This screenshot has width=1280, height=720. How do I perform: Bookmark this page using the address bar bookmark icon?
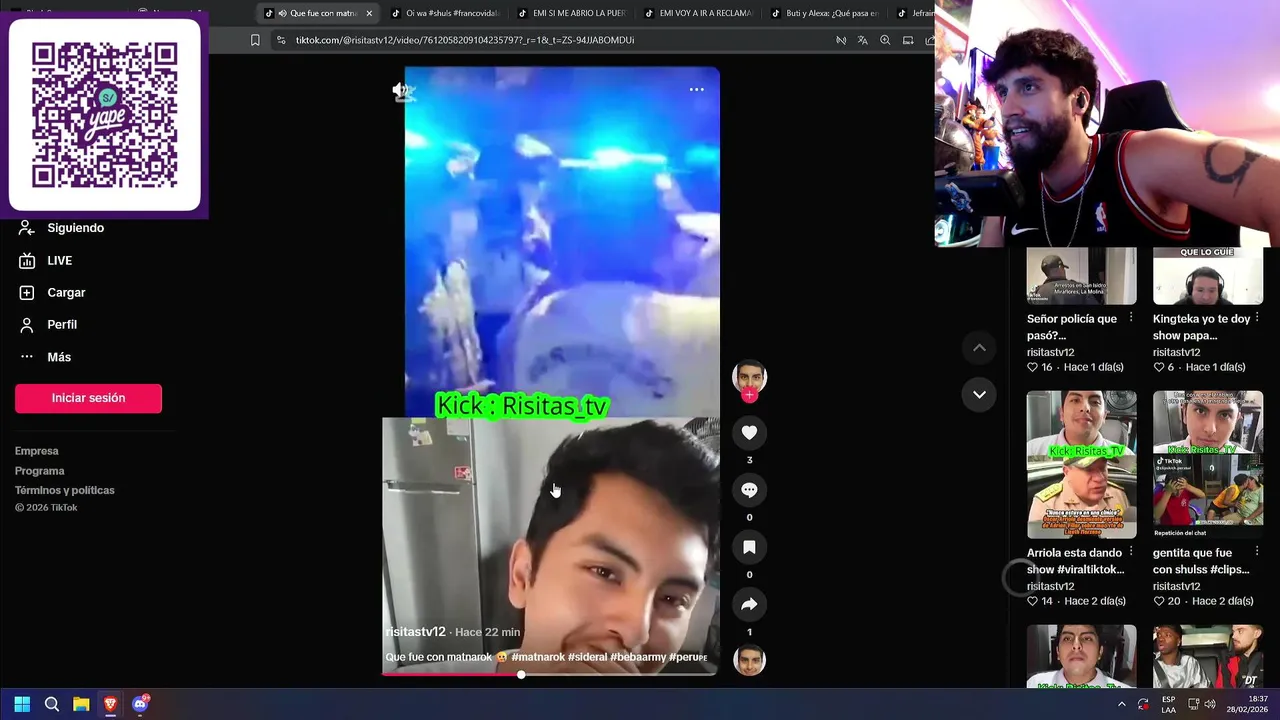tap(255, 40)
